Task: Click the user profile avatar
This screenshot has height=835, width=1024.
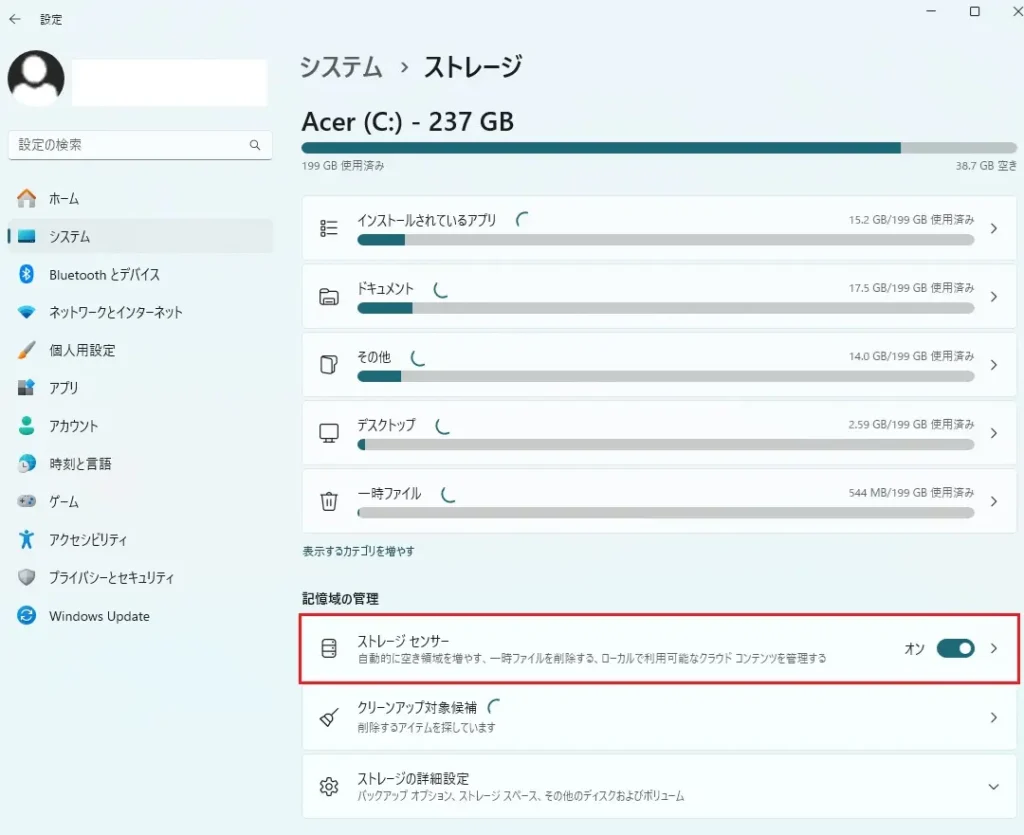Action: click(36, 78)
